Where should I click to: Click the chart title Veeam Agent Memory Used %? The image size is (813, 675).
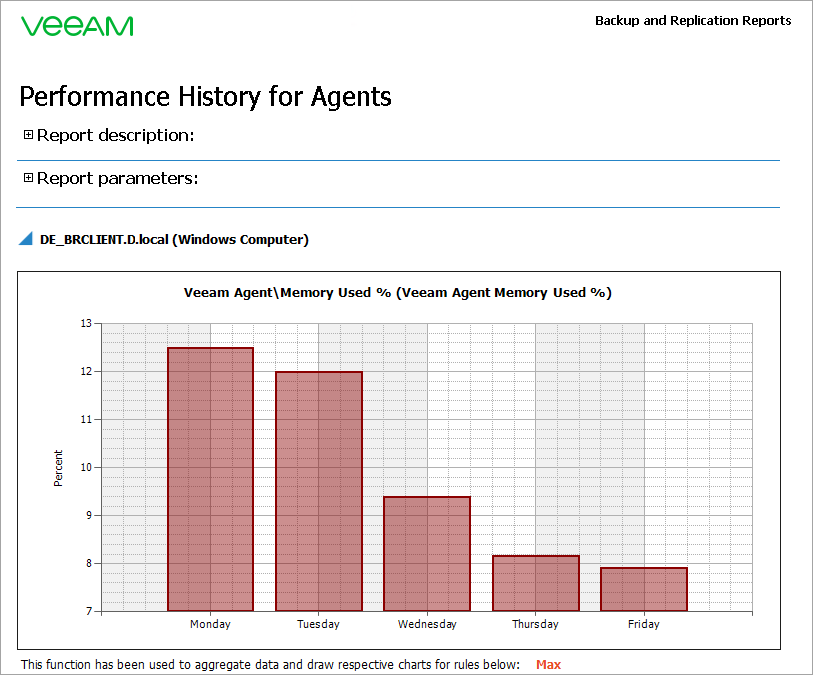(398, 292)
